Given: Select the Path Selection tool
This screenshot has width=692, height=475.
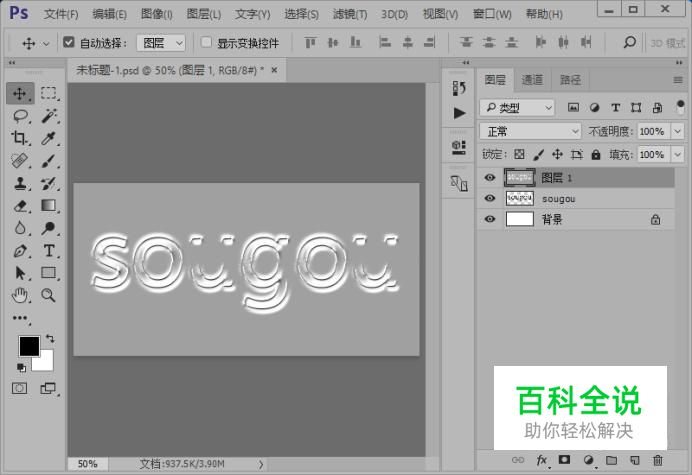Looking at the screenshot, I should 20,273.
